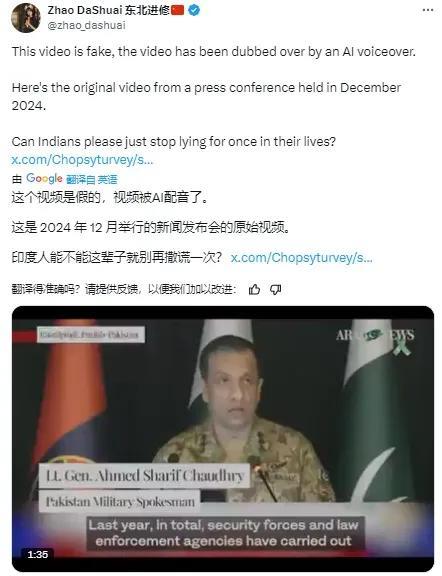This screenshot has height=576, width=442.
Task: Click the blue verified badge icon
Action: pyautogui.click(x=194, y=10)
